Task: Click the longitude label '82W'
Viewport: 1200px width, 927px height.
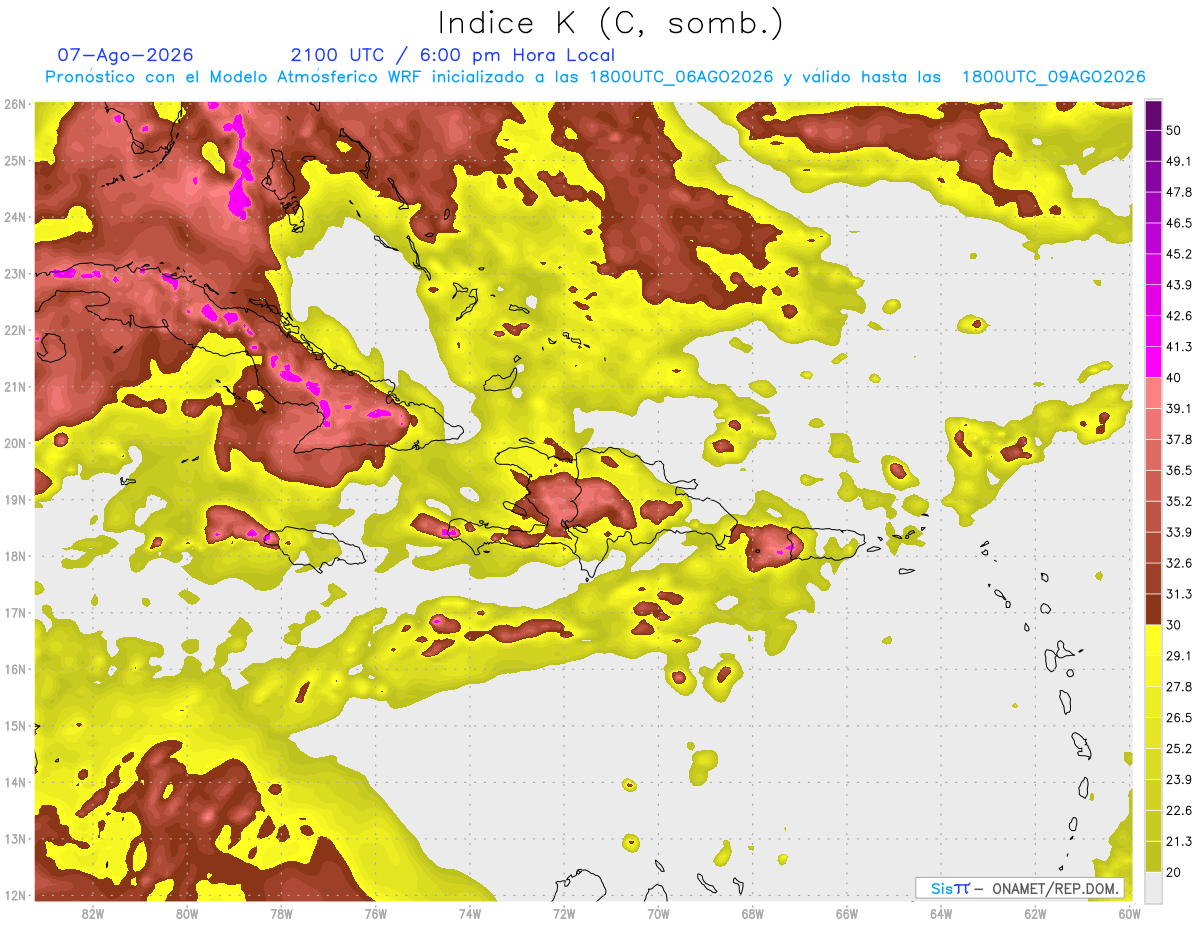Action: [93, 913]
